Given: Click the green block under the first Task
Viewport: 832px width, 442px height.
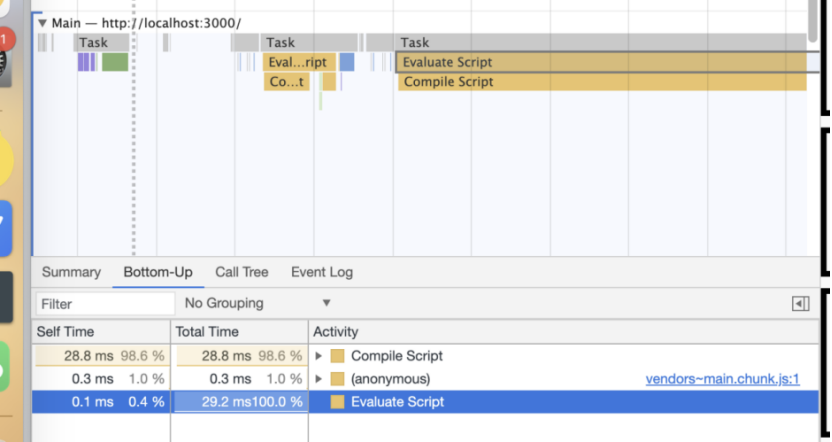Looking at the screenshot, I should pos(115,62).
